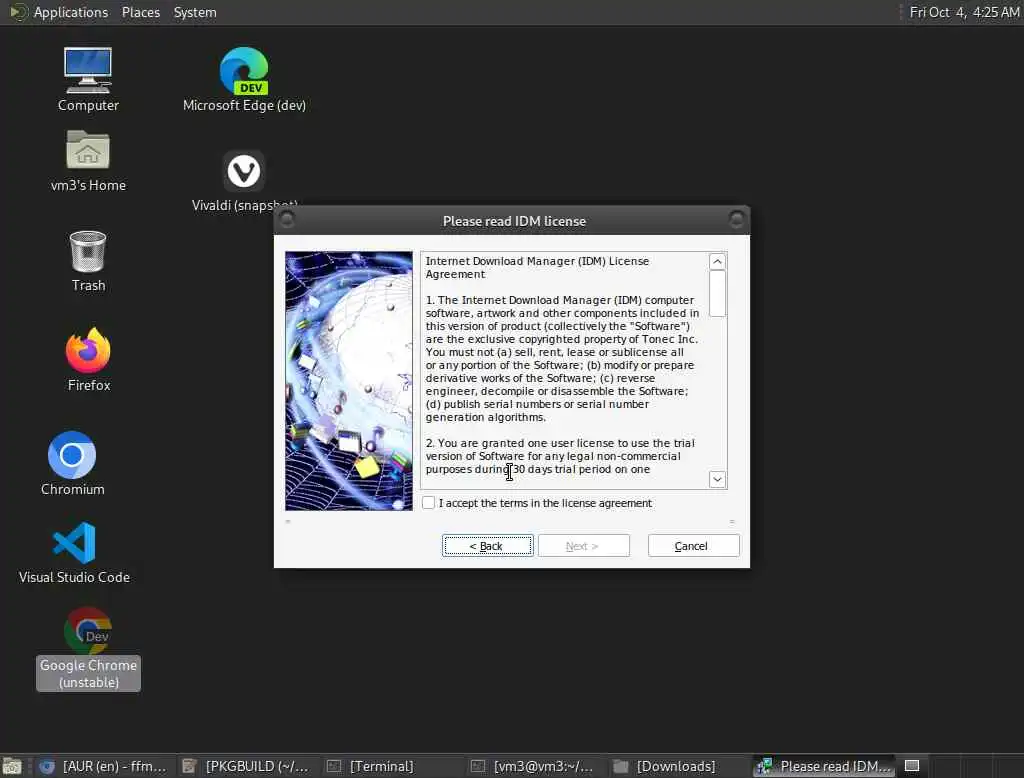This screenshot has width=1024, height=778.
Task: Open vm3's Home folder icon
Action: coord(88,161)
